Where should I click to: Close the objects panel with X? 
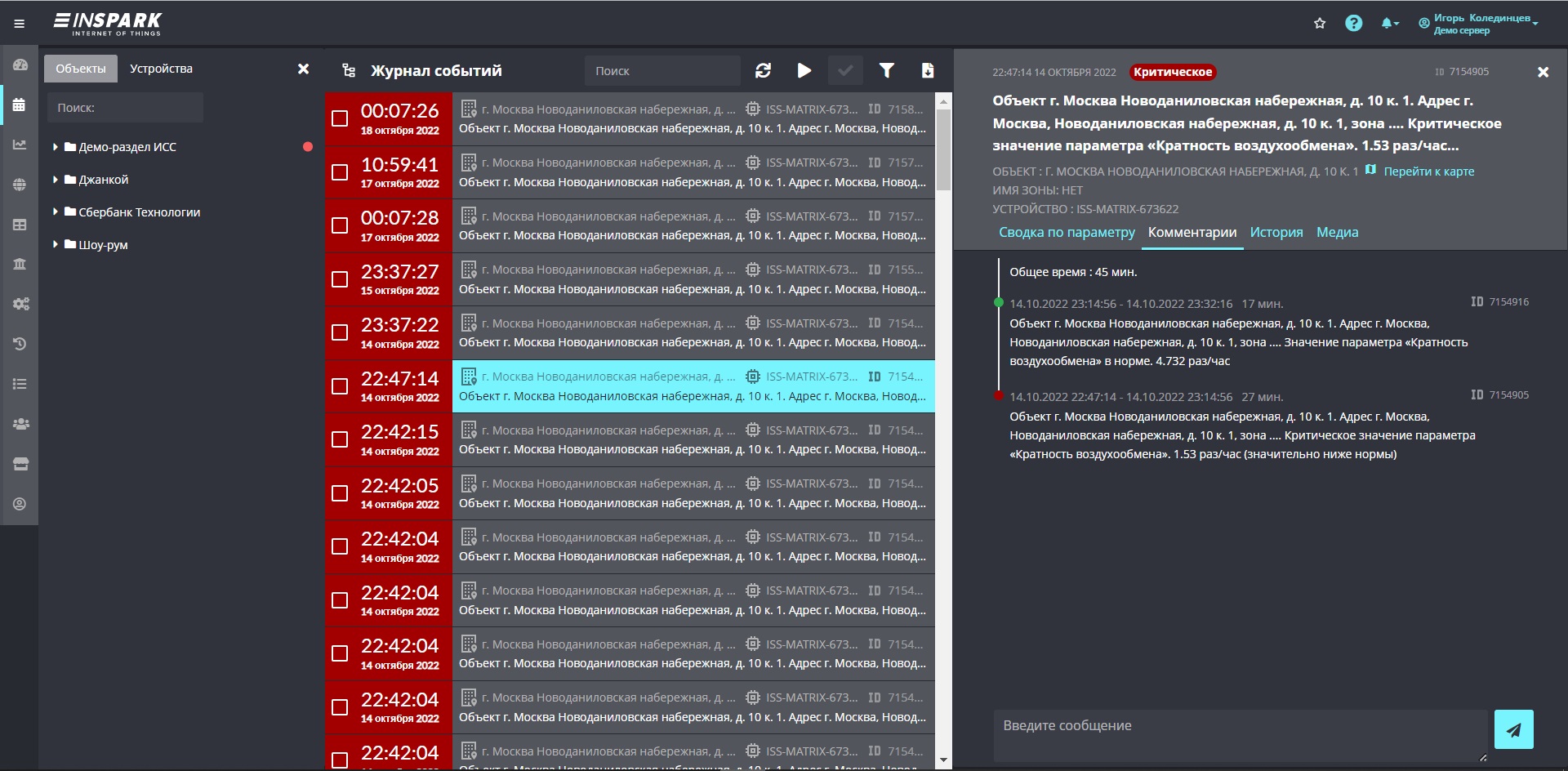(x=303, y=69)
